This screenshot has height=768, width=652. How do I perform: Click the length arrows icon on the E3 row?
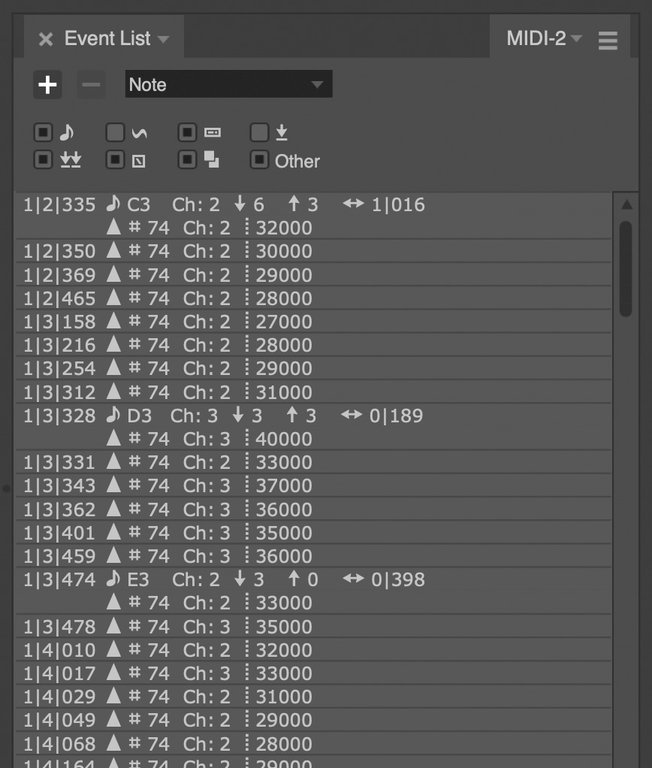click(x=353, y=579)
